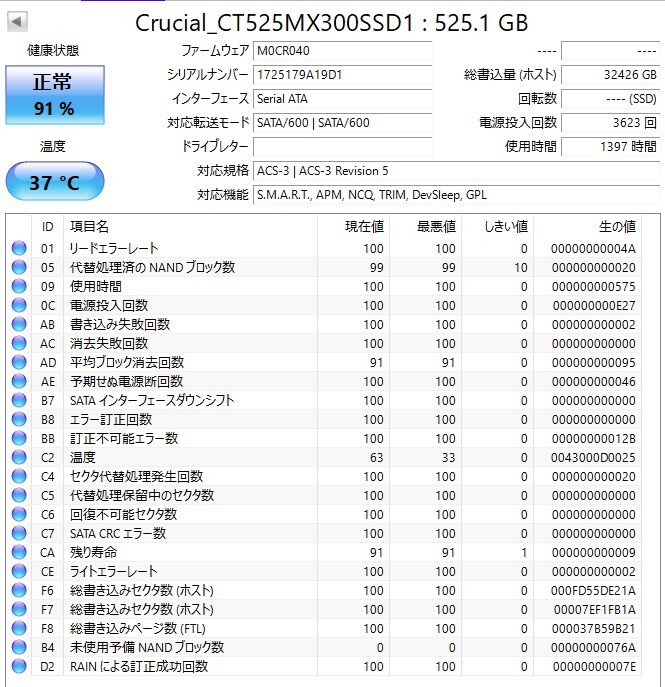Click raw value 000000000095
Screen dimensions: 665x687
594,362
